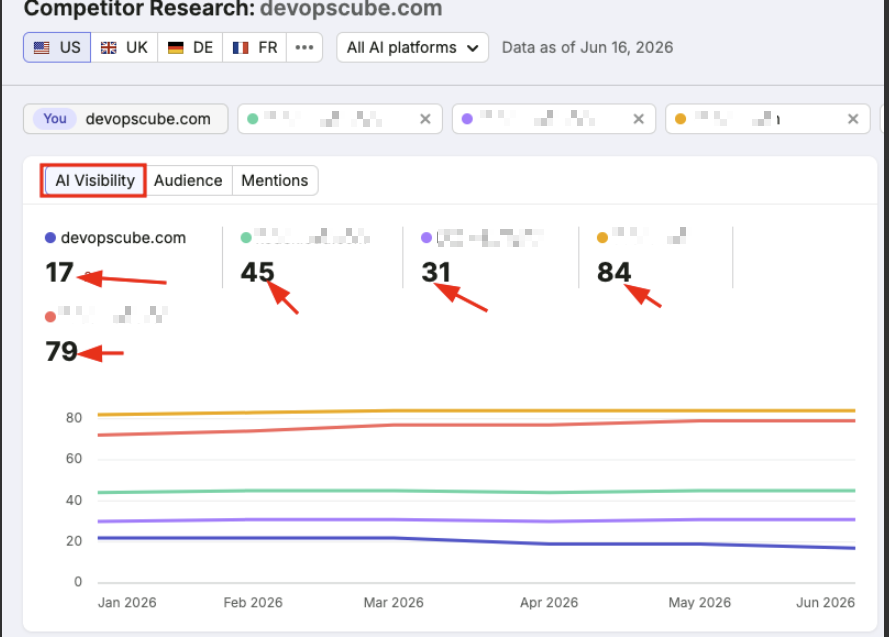Screen dimensions: 889x637
Task: Toggle the red legend dot above 79
Action: click(50, 317)
